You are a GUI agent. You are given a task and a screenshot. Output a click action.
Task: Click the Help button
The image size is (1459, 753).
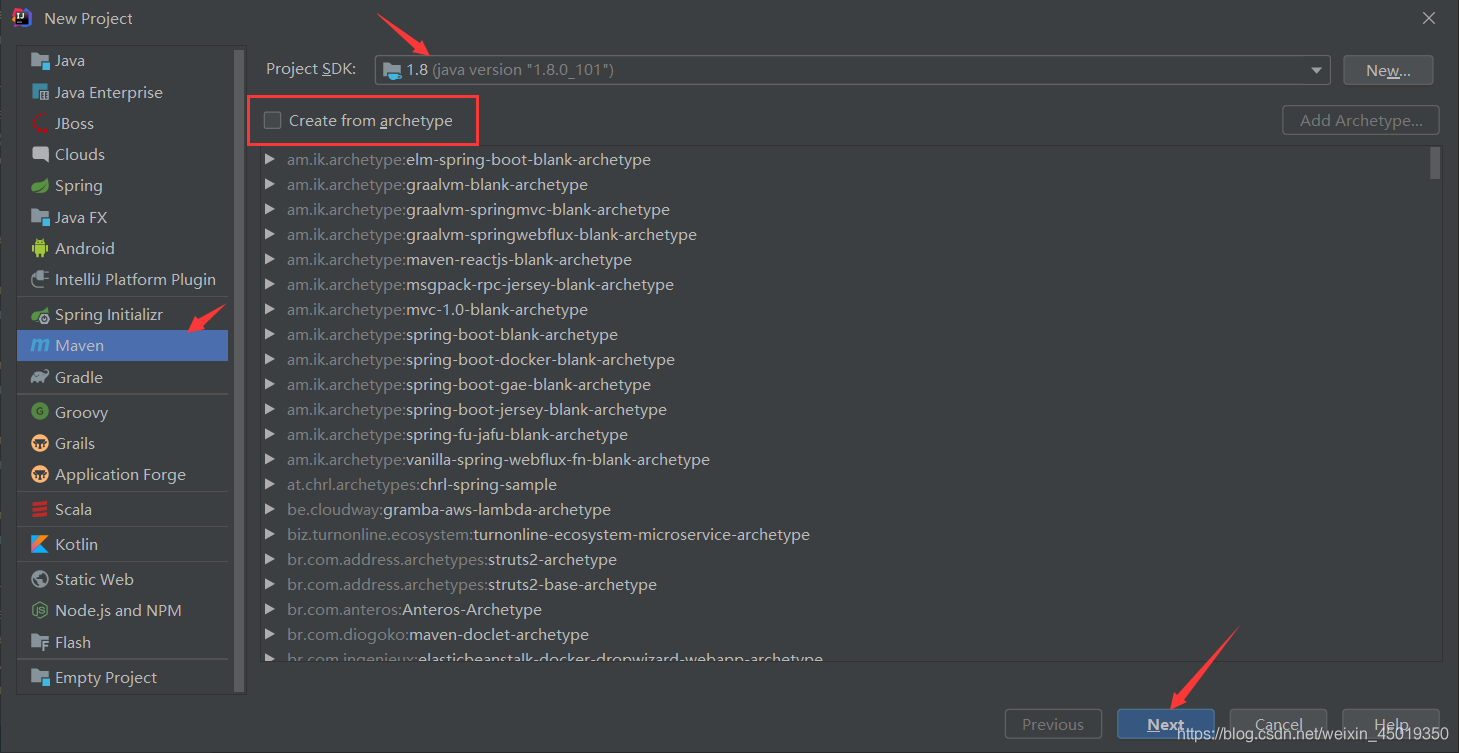tap(1391, 724)
